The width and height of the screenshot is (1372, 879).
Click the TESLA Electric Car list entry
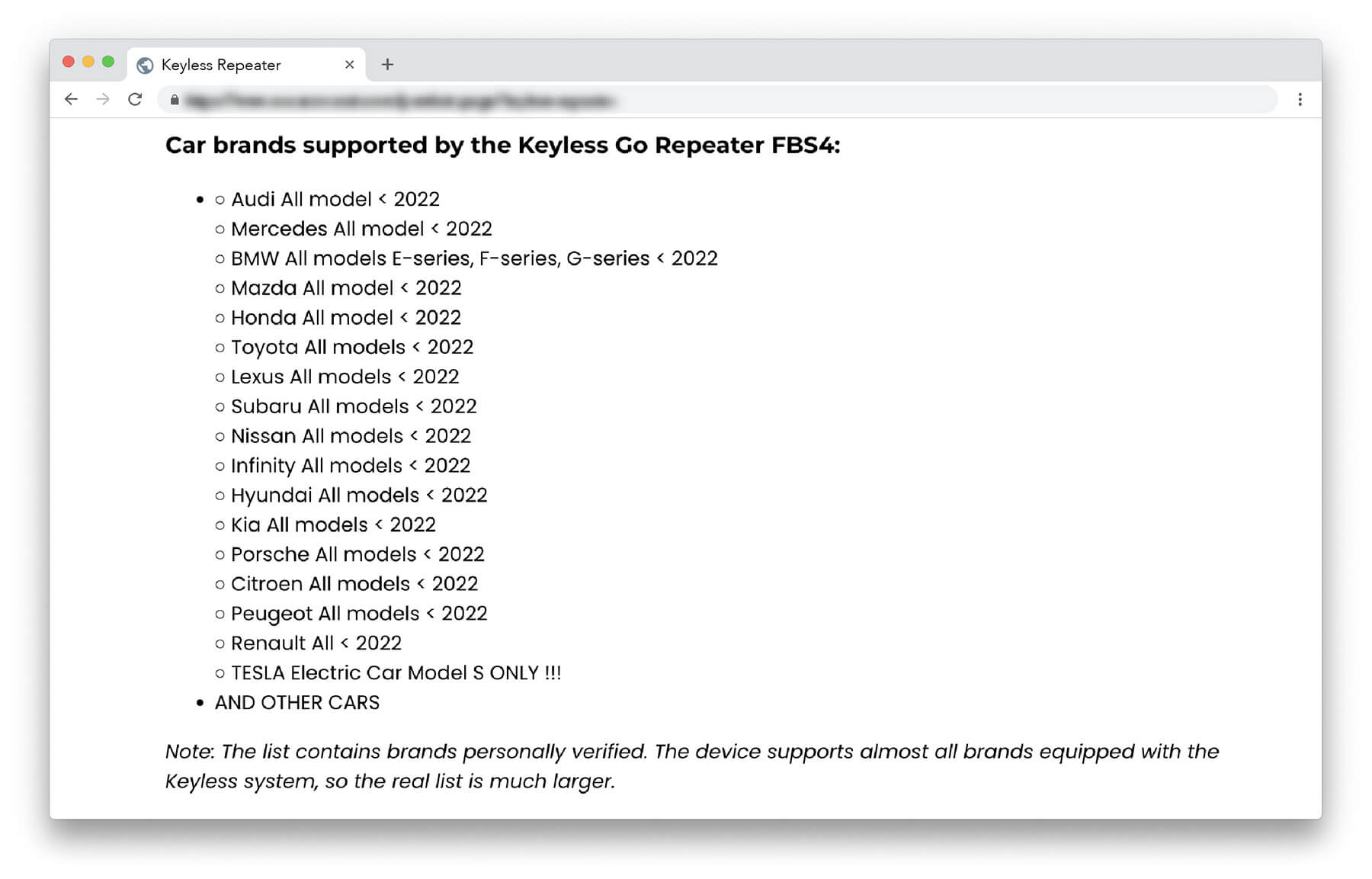coord(396,673)
